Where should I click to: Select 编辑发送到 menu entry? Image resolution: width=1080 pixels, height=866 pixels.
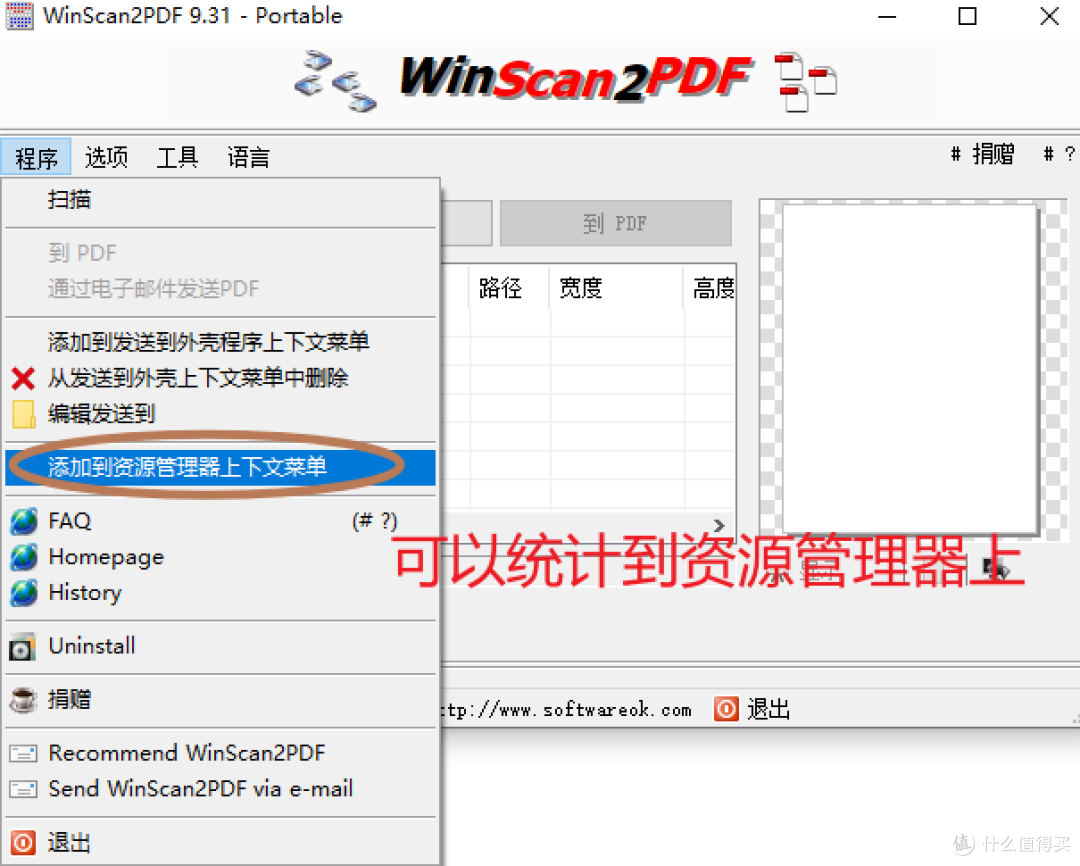[x=220, y=414]
